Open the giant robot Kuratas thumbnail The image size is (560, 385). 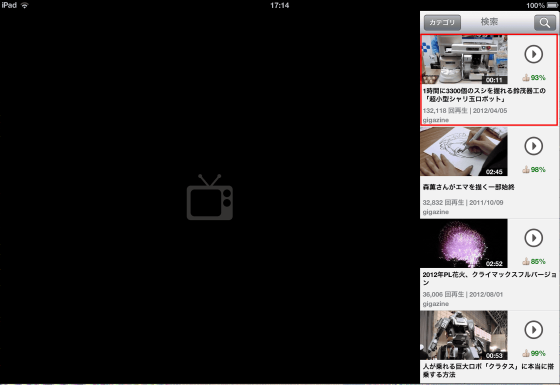click(464, 335)
